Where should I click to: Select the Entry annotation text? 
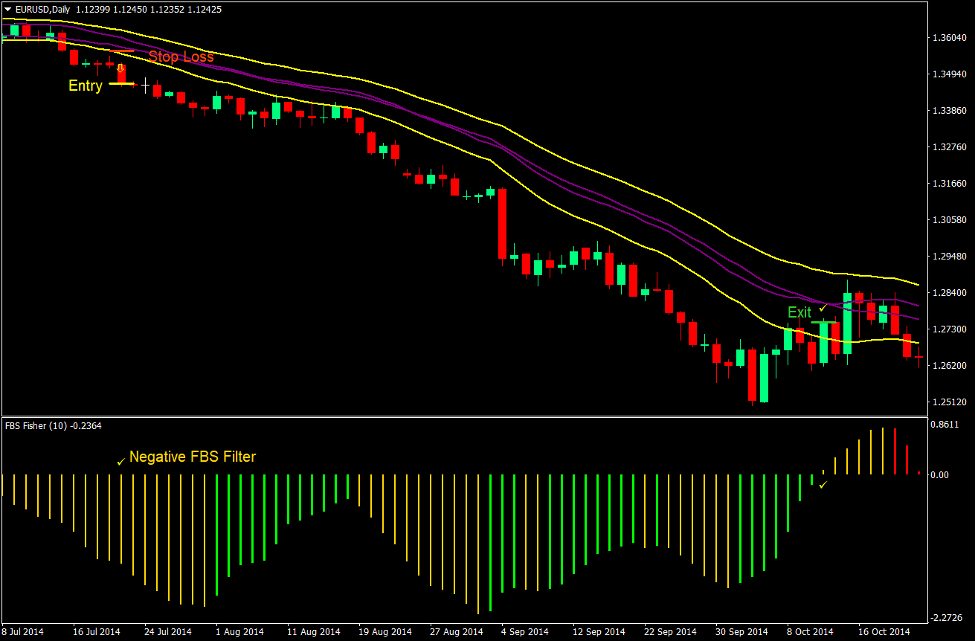pos(84,86)
